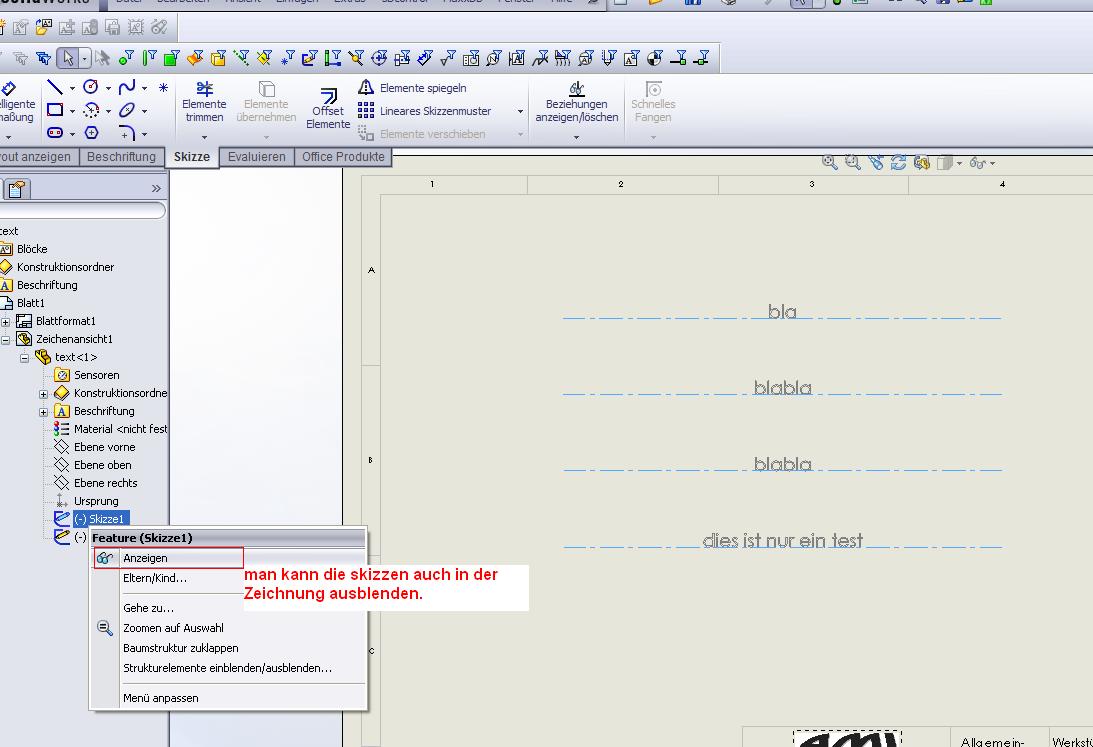The width and height of the screenshot is (1093, 747).
Task: Expand the Beschriftung node under text<1>
Action: (43, 412)
